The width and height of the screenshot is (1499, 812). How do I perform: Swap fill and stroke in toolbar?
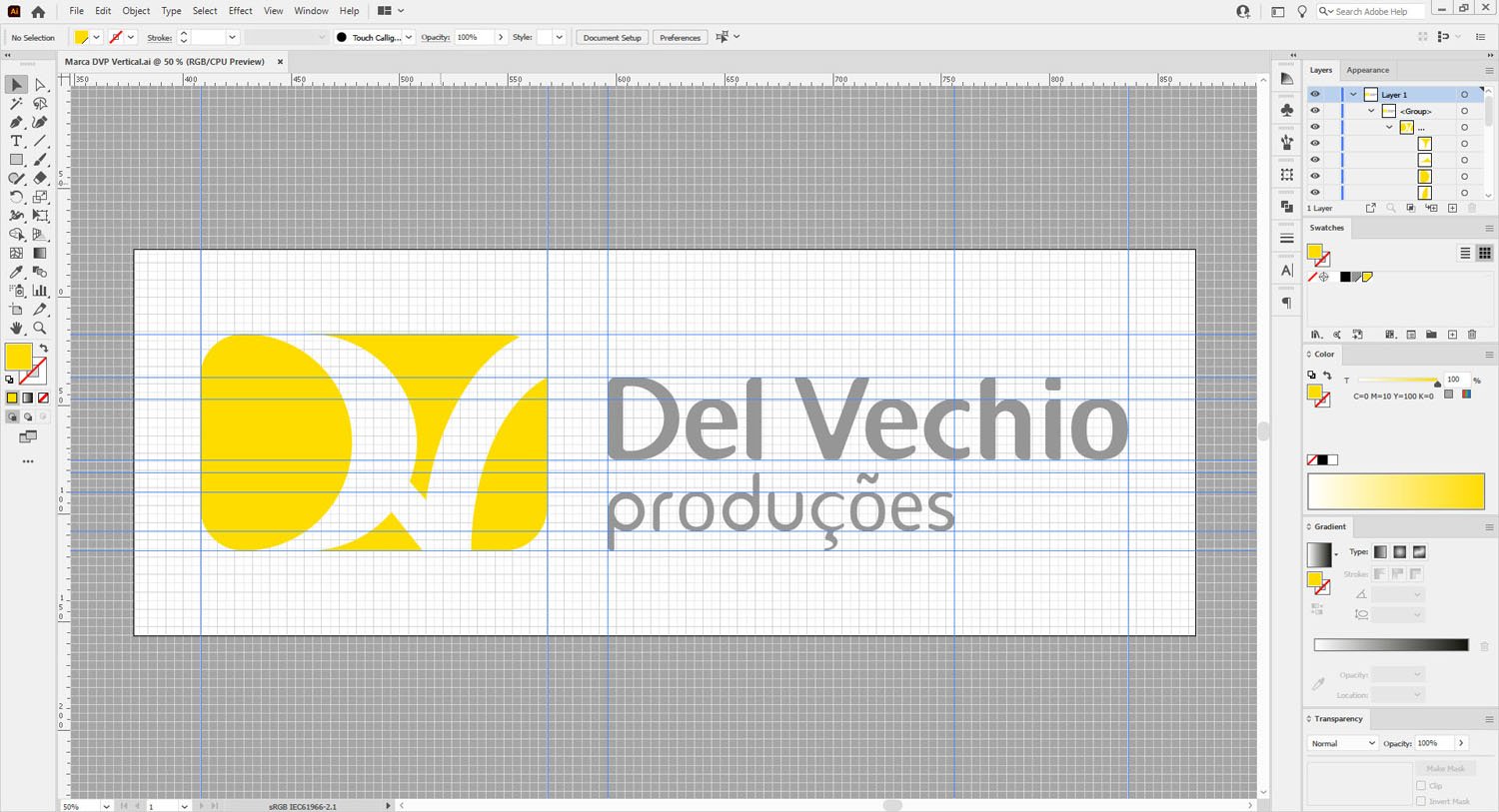click(43, 349)
